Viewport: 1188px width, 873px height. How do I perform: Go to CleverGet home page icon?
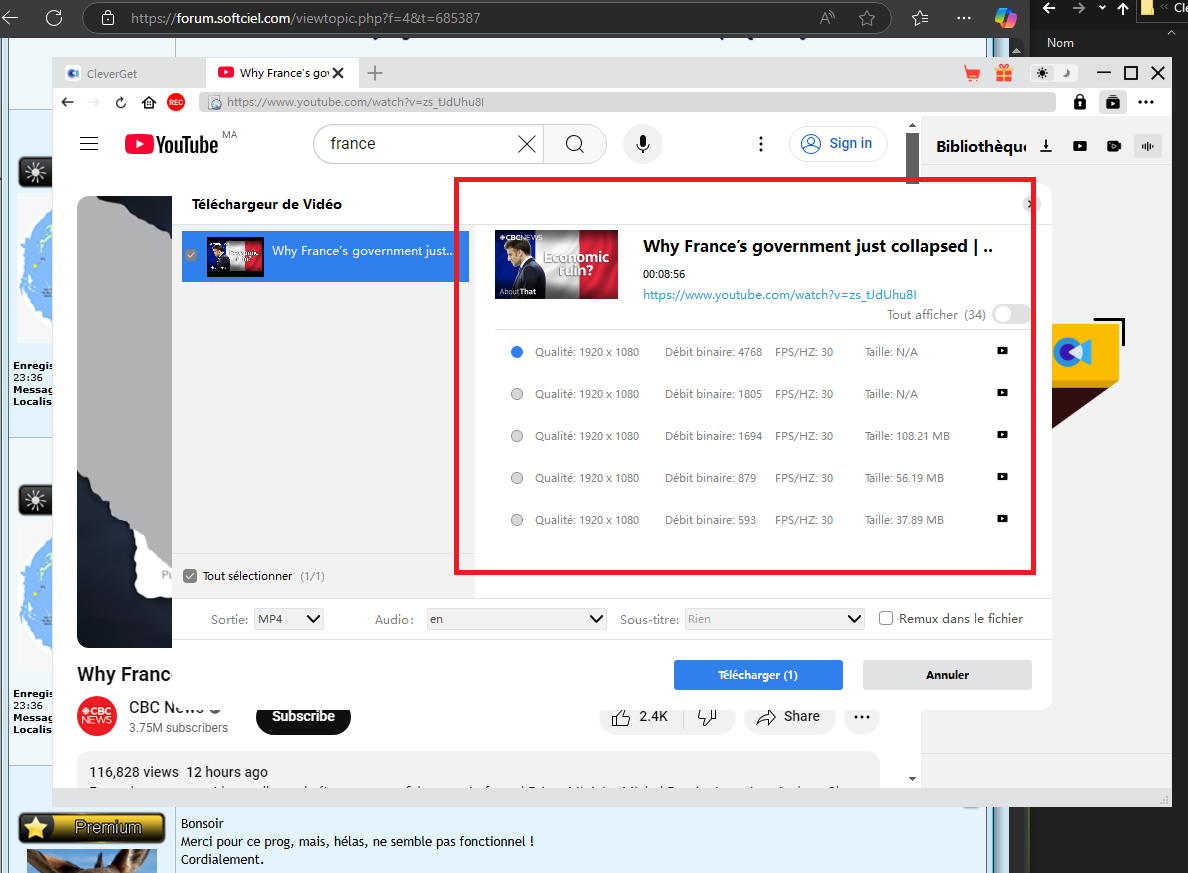point(149,102)
